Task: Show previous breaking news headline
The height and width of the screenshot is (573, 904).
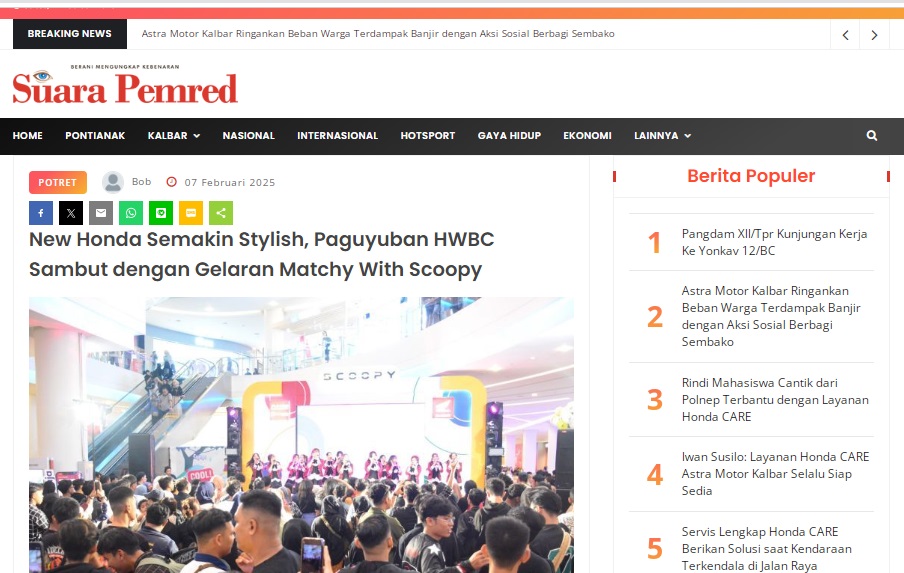Action: pyautogui.click(x=845, y=35)
